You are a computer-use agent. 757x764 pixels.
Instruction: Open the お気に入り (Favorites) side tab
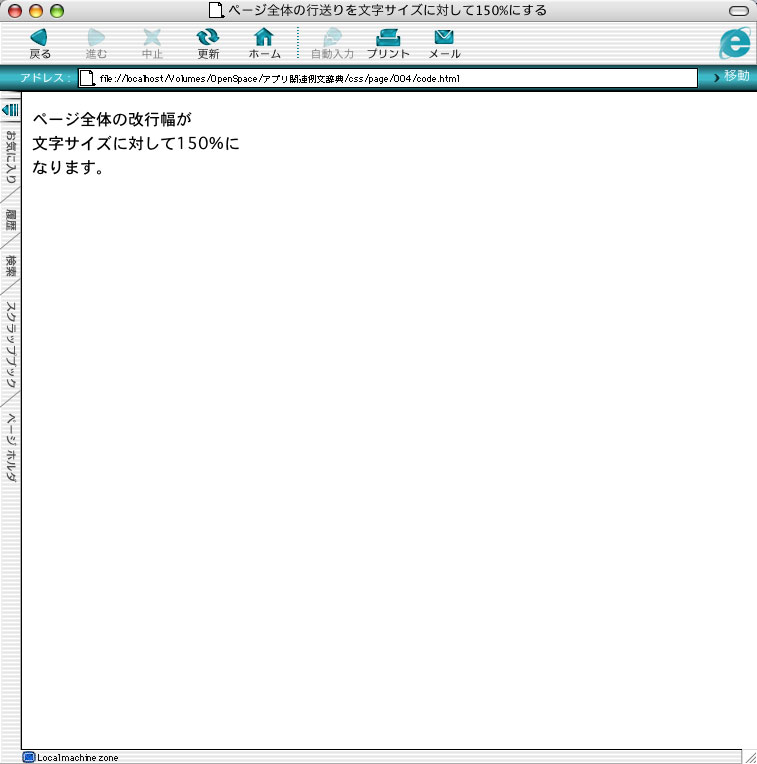pos(11,158)
